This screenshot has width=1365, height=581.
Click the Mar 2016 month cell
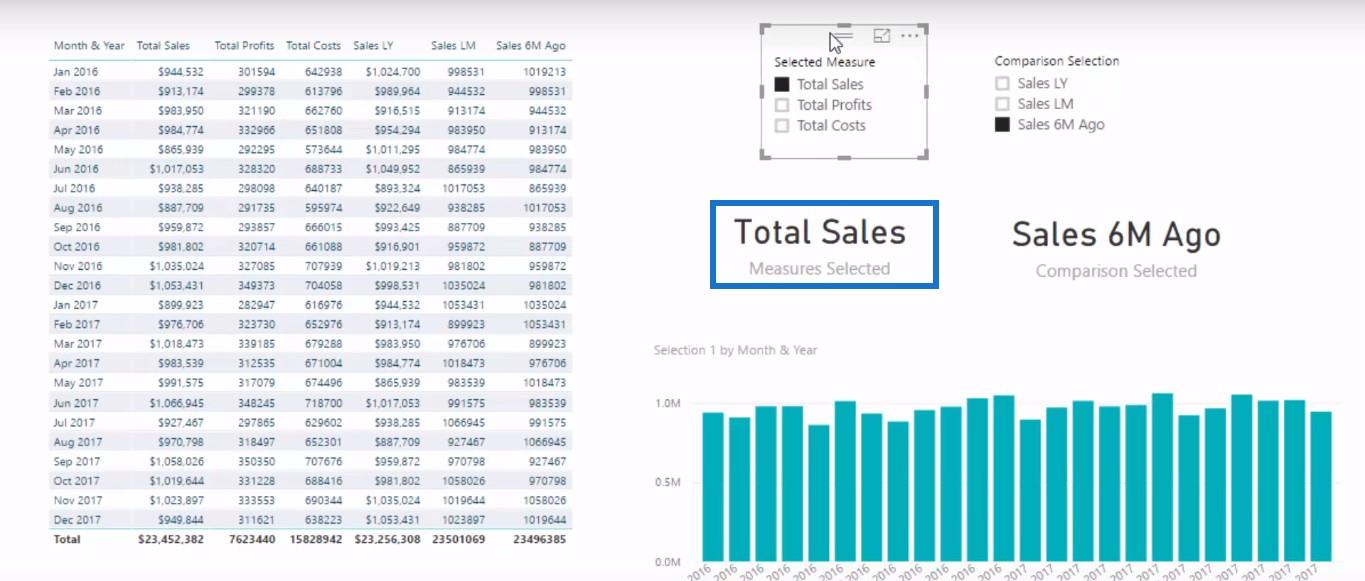tap(77, 111)
